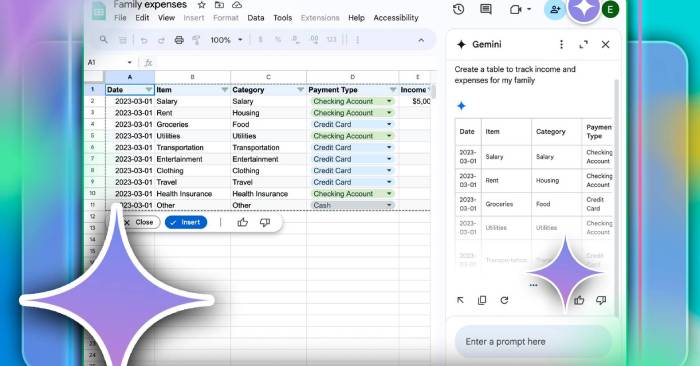The width and height of the screenshot is (700, 366).
Task: Open Gemini panel more options
Action: 561,44
